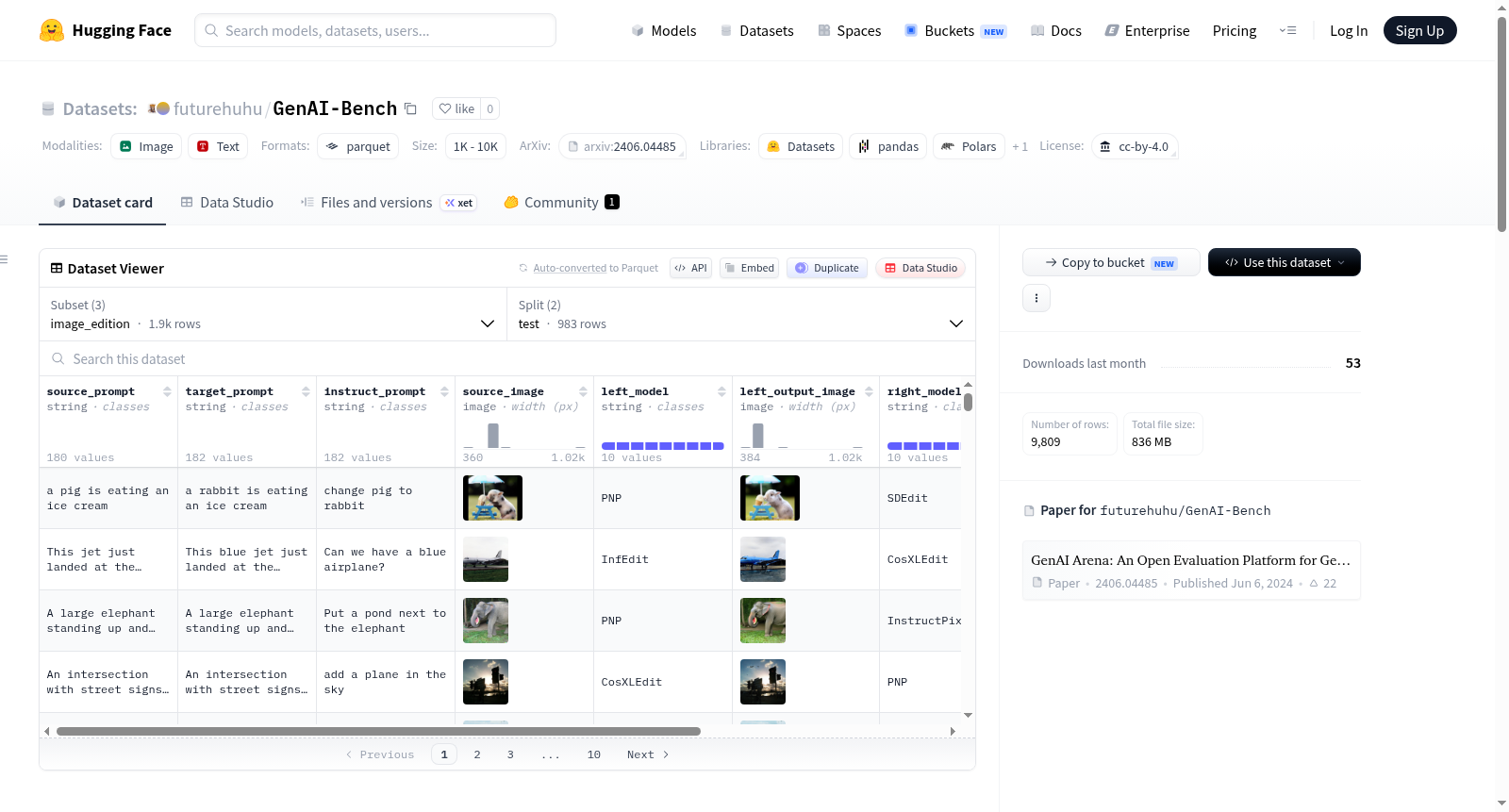Open the Community tab
1509x812 pixels.
pyautogui.click(x=561, y=203)
